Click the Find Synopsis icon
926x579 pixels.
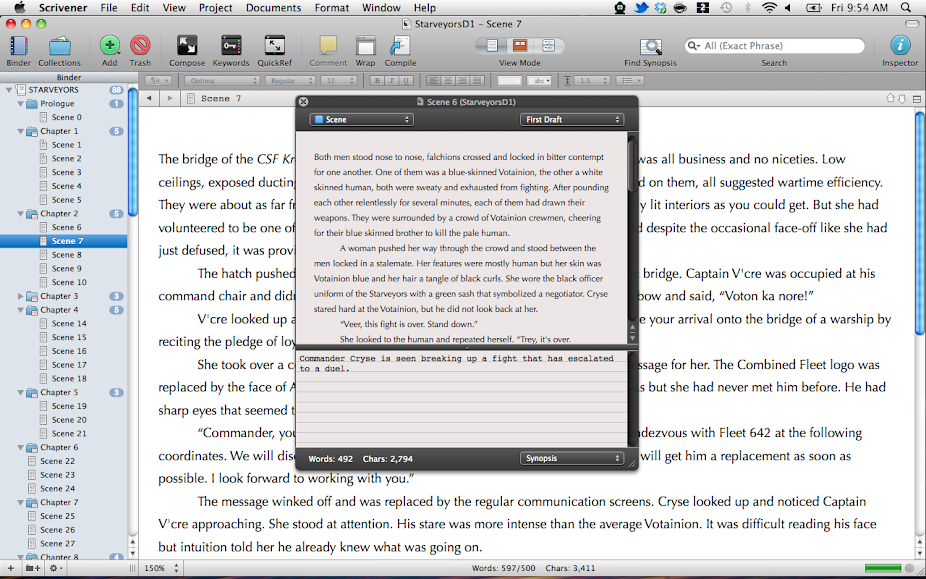pos(650,46)
